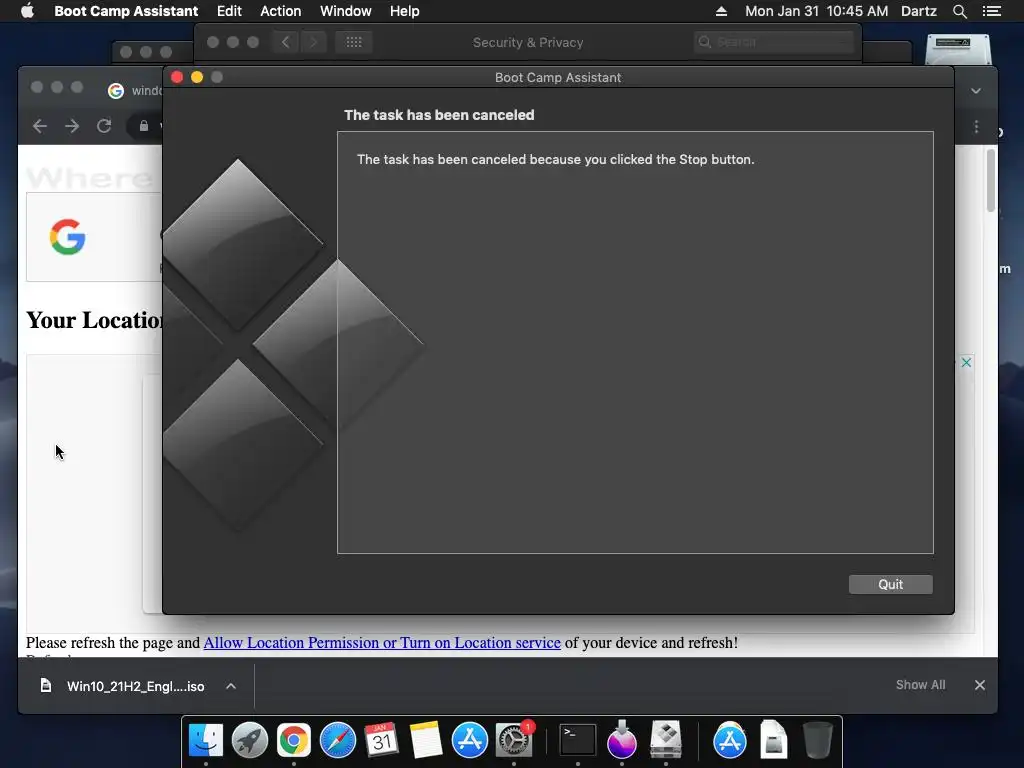
Task: Show all preferences grid icon
Action: pos(354,42)
